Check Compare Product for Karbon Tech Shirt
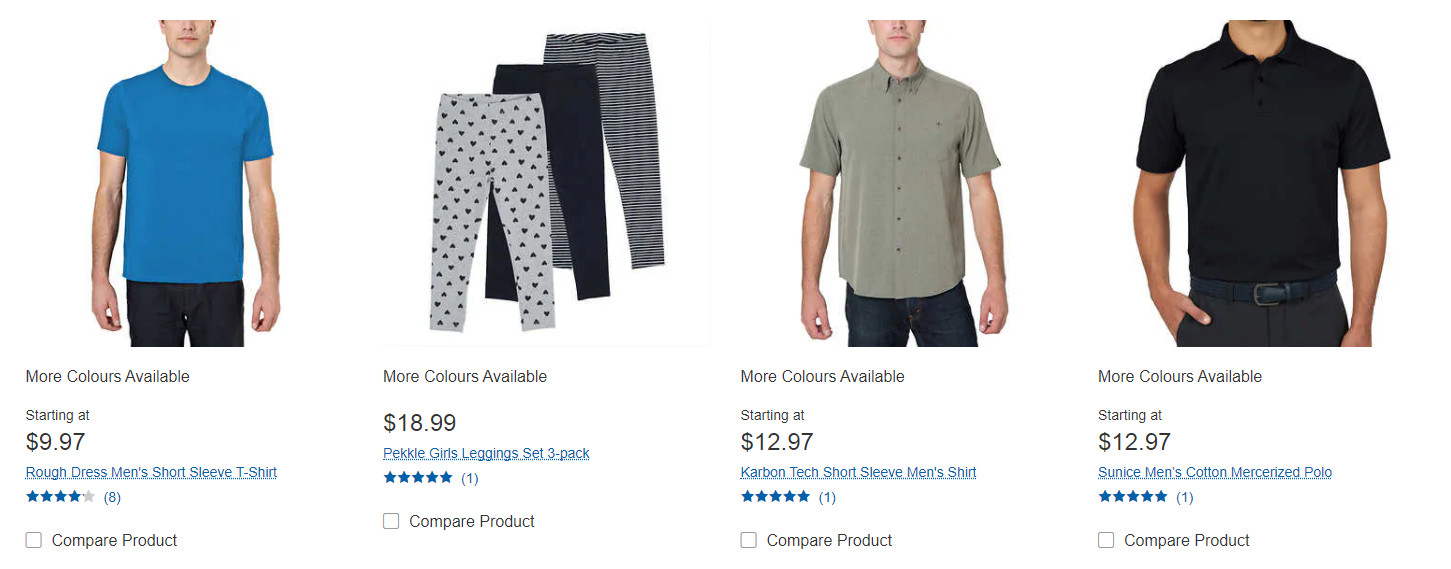The image size is (1451, 569). point(748,540)
